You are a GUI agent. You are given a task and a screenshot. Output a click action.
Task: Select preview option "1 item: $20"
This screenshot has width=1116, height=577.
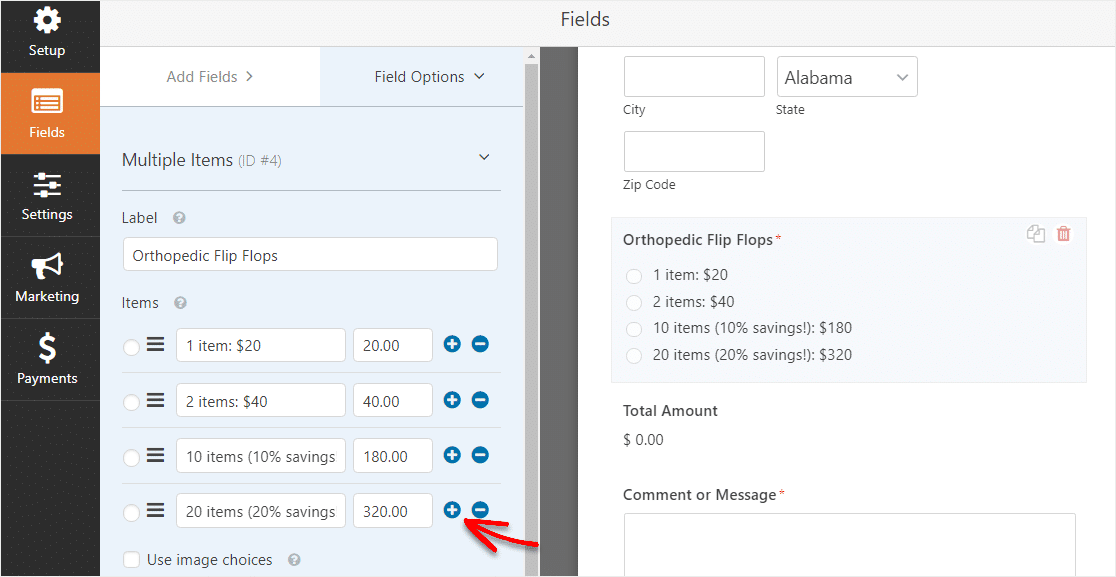tap(633, 276)
